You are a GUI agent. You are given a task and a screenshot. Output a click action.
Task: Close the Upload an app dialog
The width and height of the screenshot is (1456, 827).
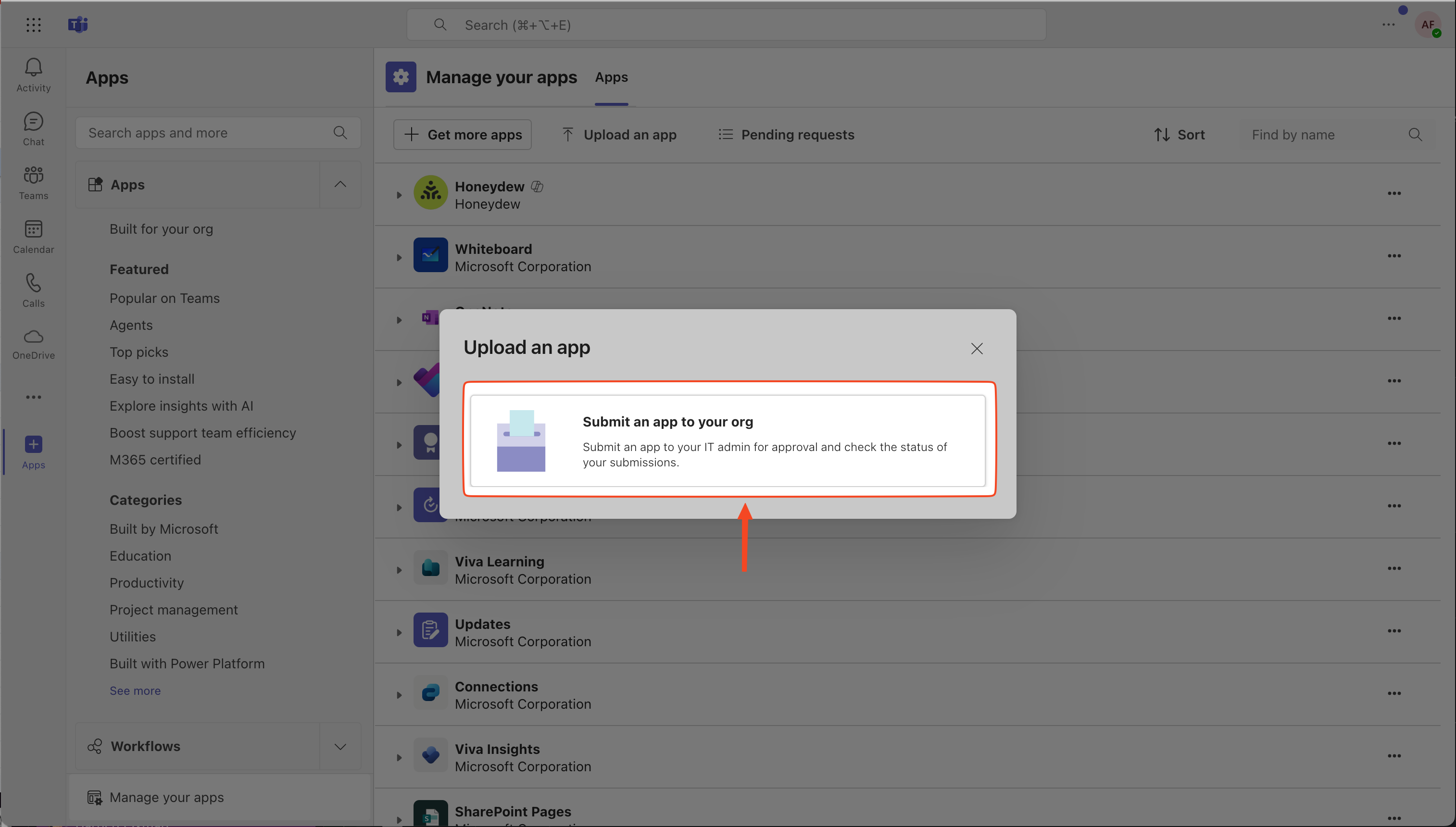(x=977, y=348)
